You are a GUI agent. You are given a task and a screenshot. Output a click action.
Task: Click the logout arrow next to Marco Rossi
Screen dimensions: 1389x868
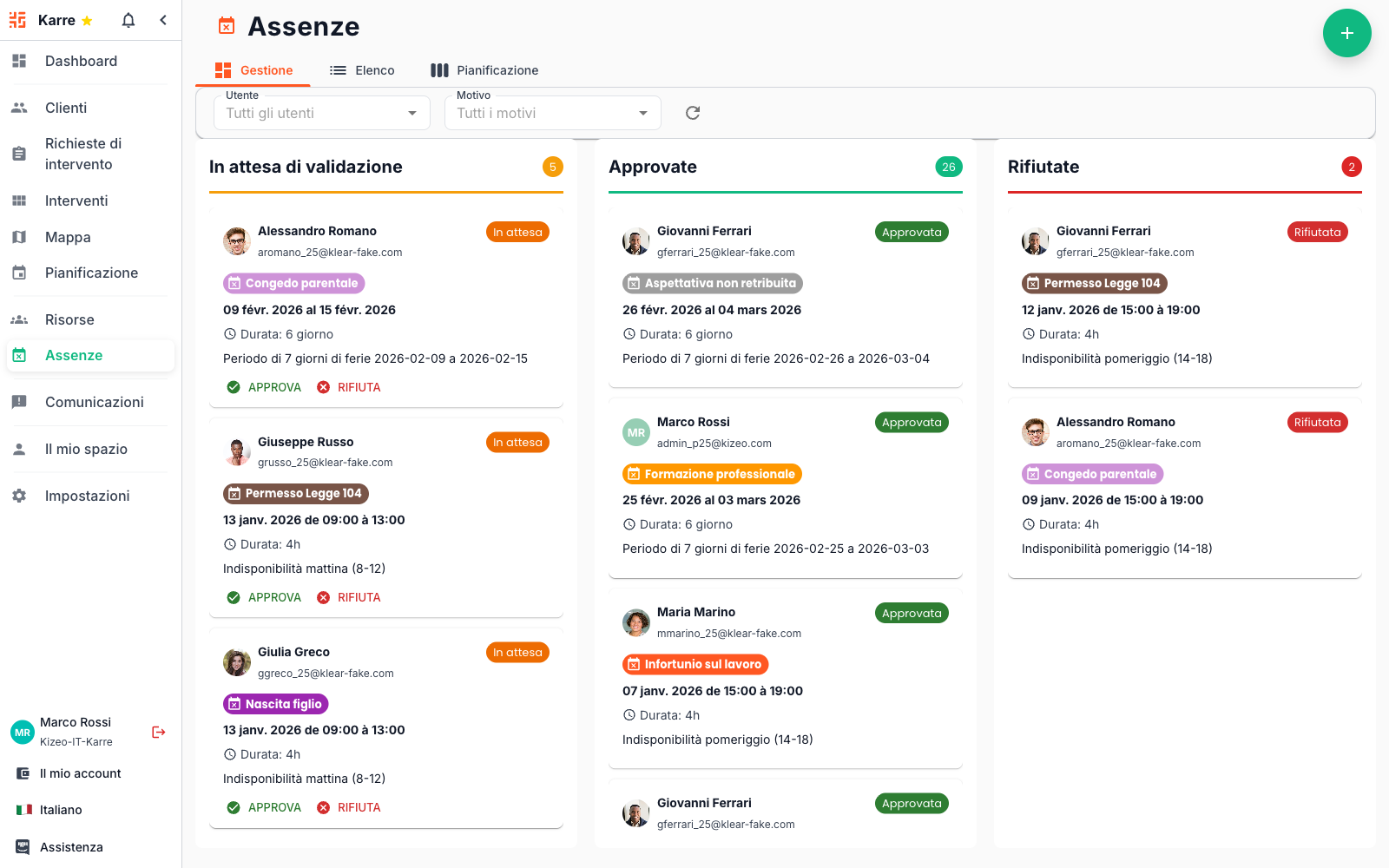pos(158,732)
